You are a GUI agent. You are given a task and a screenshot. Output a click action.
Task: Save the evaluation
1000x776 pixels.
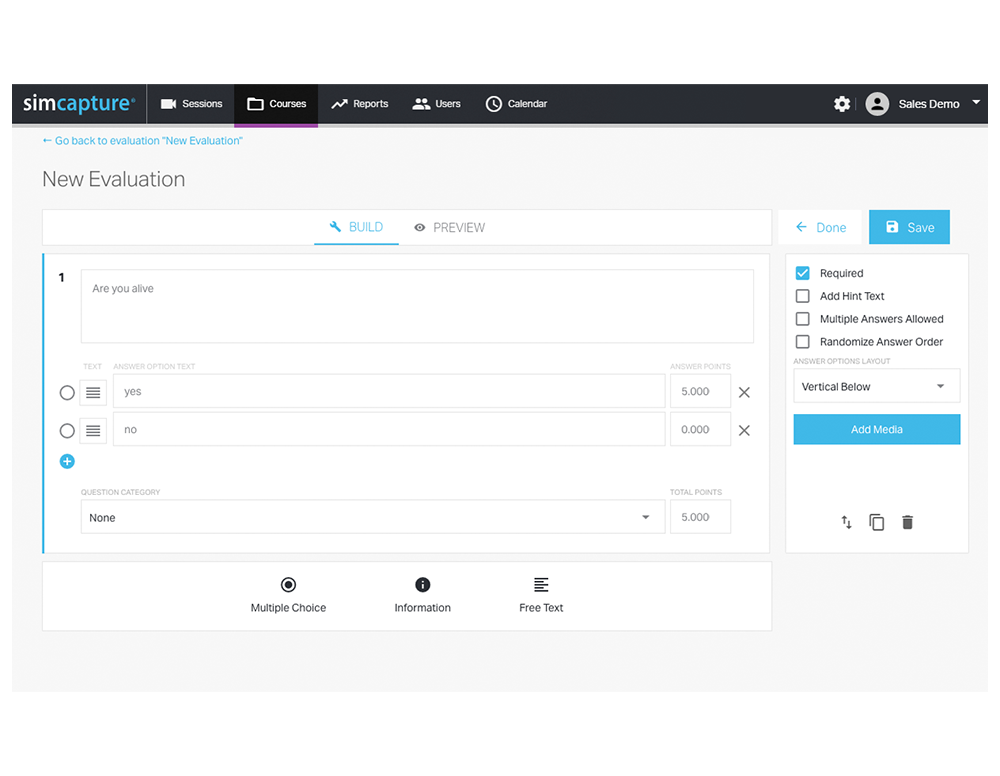pyautogui.click(x=909, y=227)
